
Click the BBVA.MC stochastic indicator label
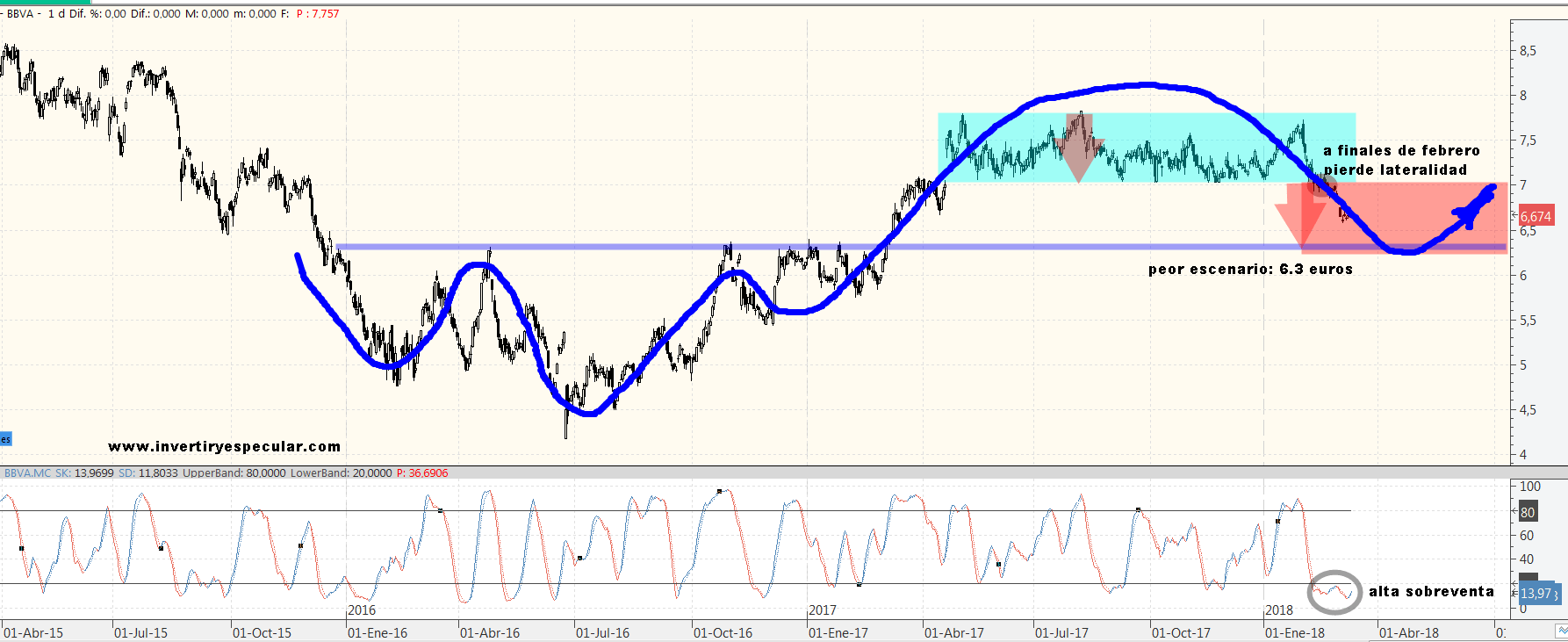[x=28, y=473]
